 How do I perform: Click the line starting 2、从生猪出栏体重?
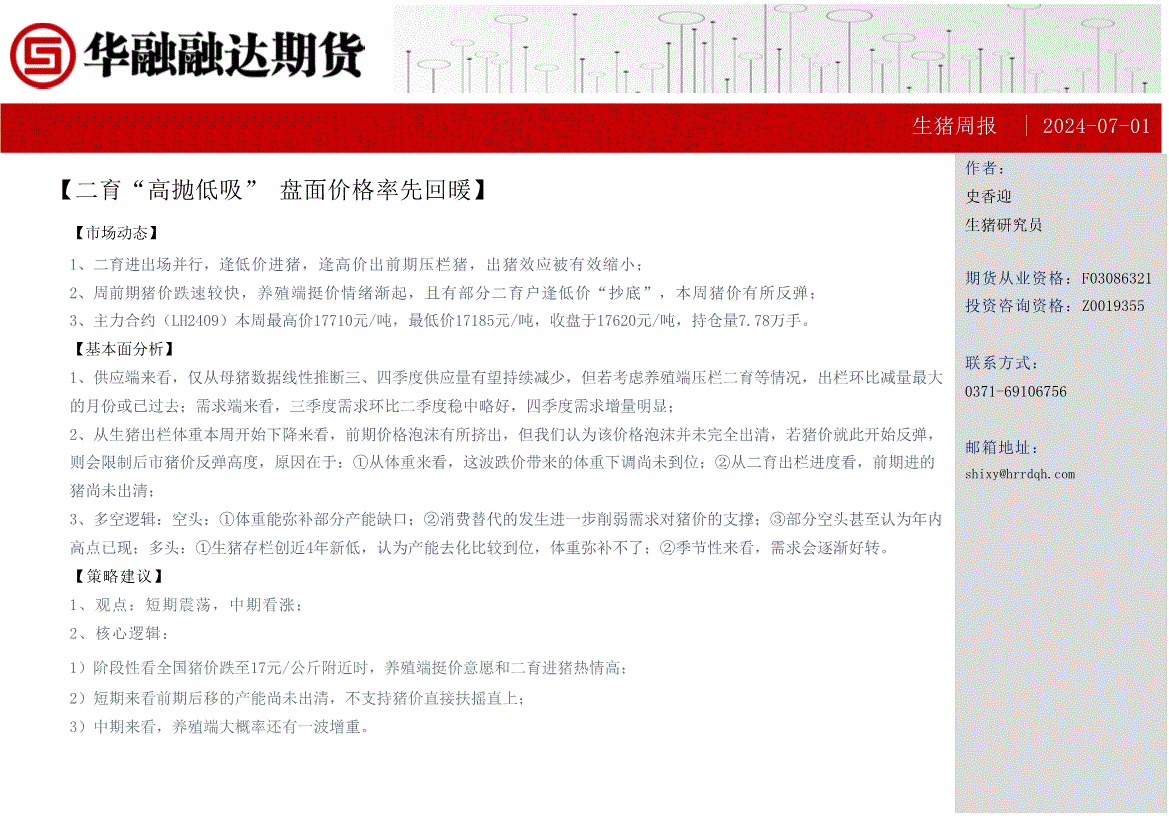coord(502,434)
